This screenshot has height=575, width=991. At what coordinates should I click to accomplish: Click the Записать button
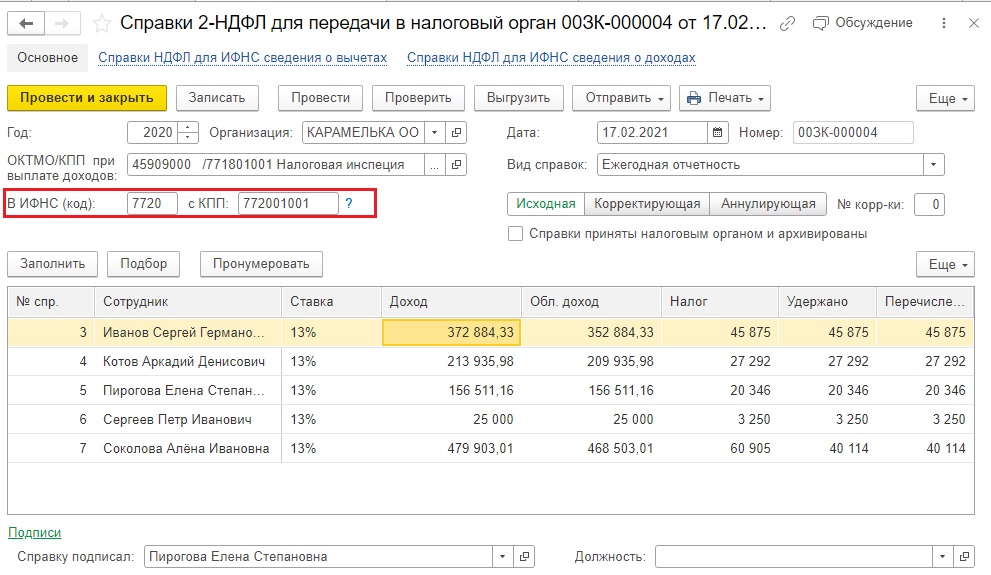pos(217,98)
